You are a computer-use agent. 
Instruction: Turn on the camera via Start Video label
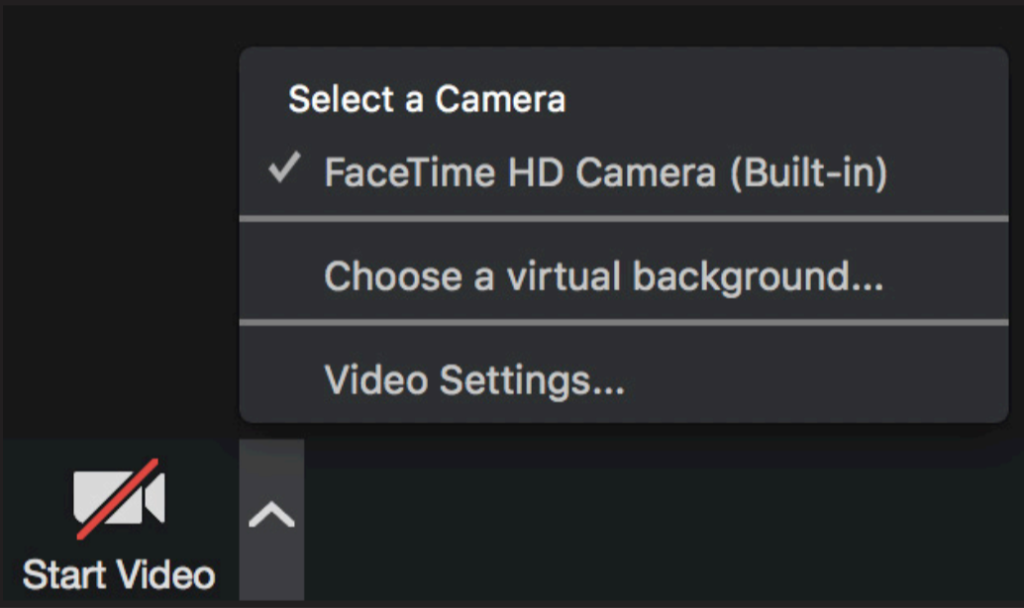click(119, 575)
